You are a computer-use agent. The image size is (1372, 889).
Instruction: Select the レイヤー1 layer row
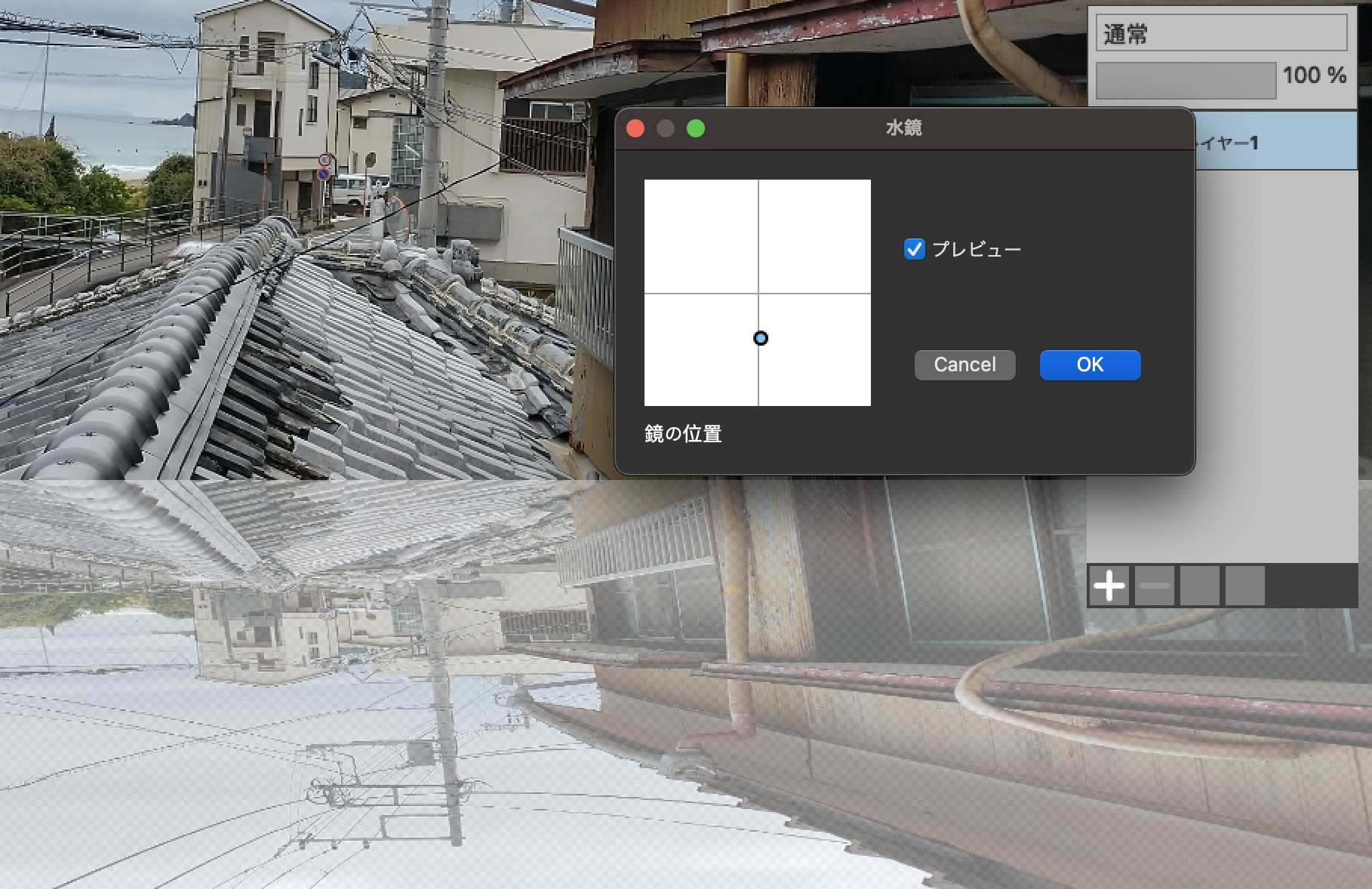coord(1275,143)
